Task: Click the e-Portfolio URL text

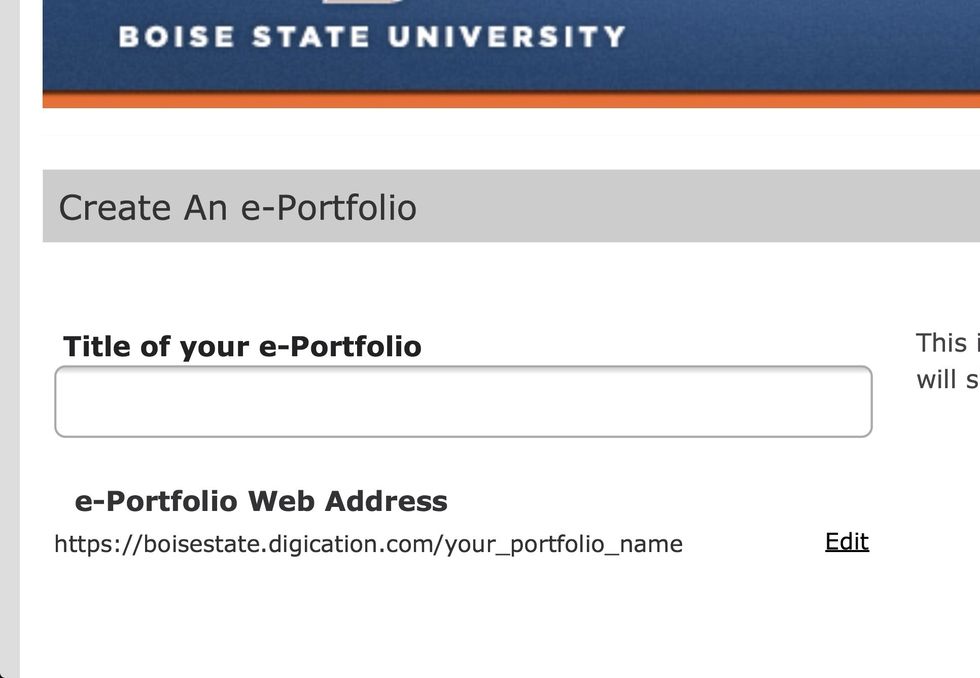Action: 368,544
